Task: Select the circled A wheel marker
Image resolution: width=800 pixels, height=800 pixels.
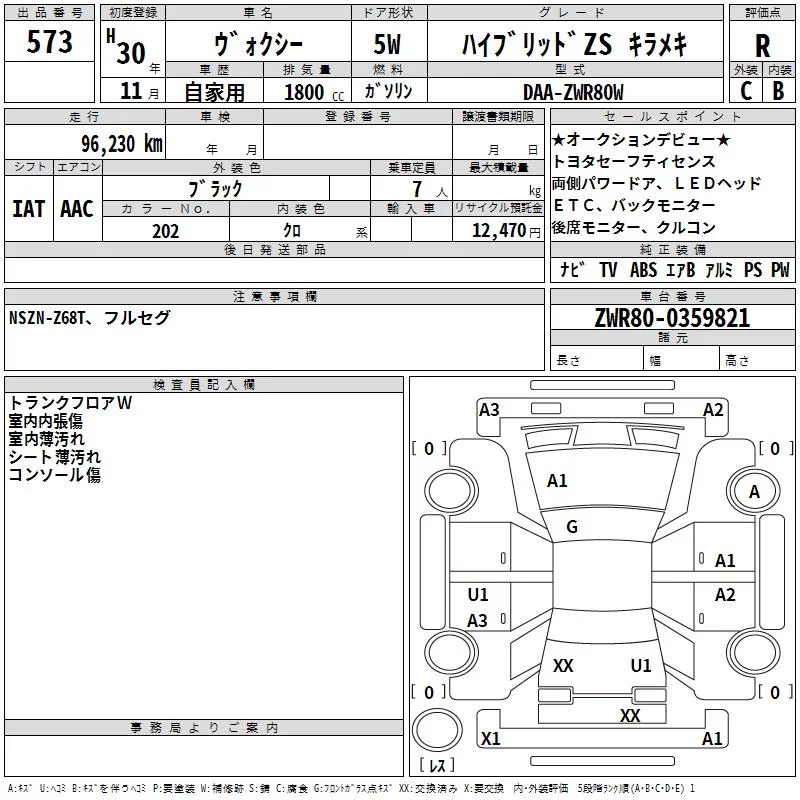Action: (x=754, y=491)
